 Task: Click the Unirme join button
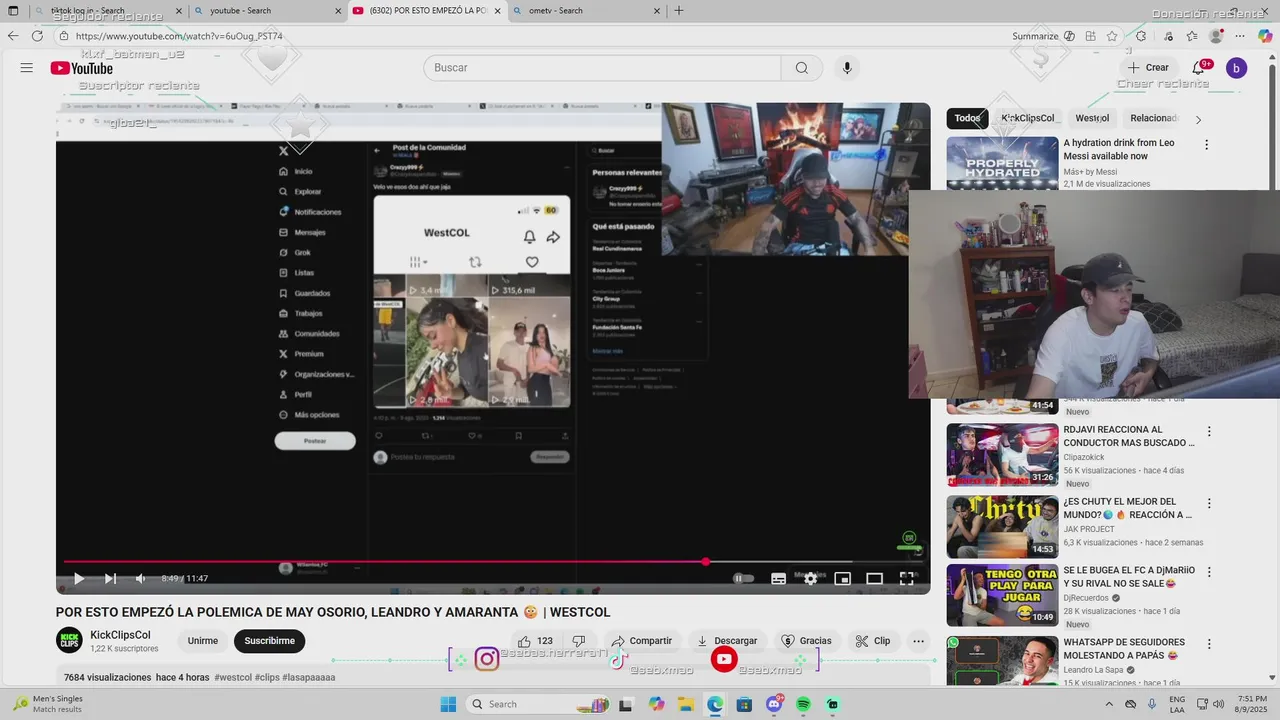pos(203,641)
